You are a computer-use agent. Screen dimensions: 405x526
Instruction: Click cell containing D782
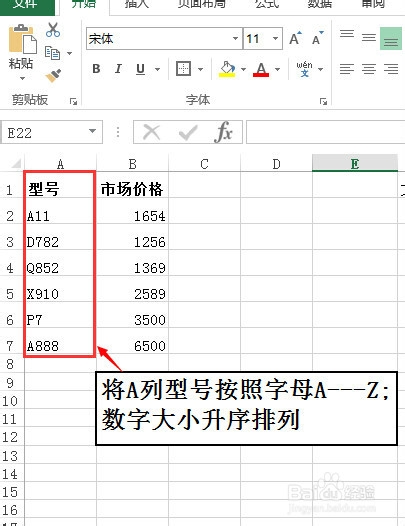(x=60, y=237)
